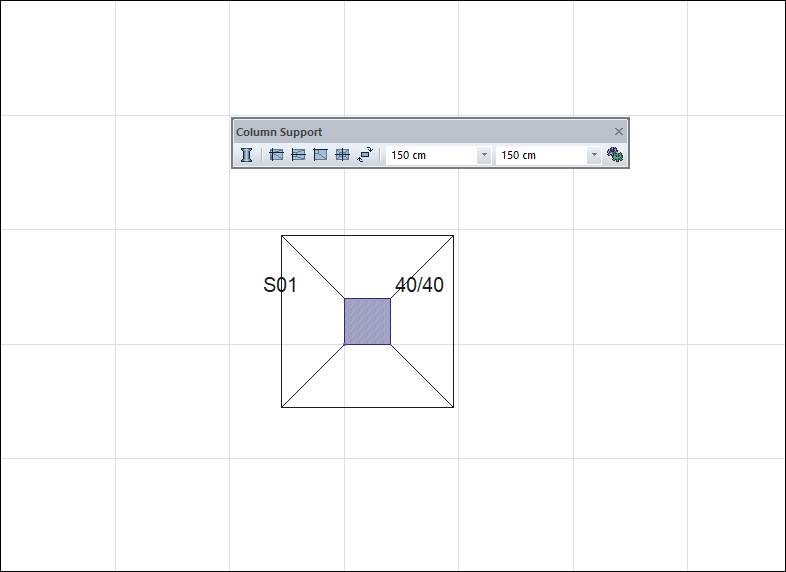786x572 pixels.
Task: Open Column Support settings gear icon
Action: point(615,155)
